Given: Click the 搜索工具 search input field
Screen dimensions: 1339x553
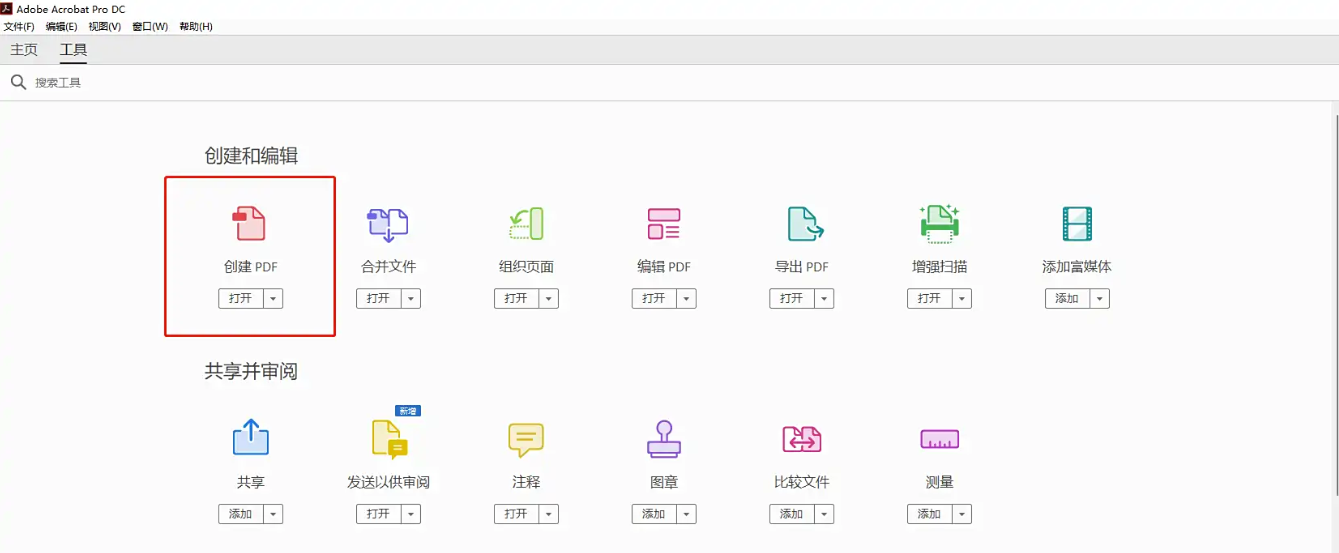Looking at the screenshot, I should [669, 83].
